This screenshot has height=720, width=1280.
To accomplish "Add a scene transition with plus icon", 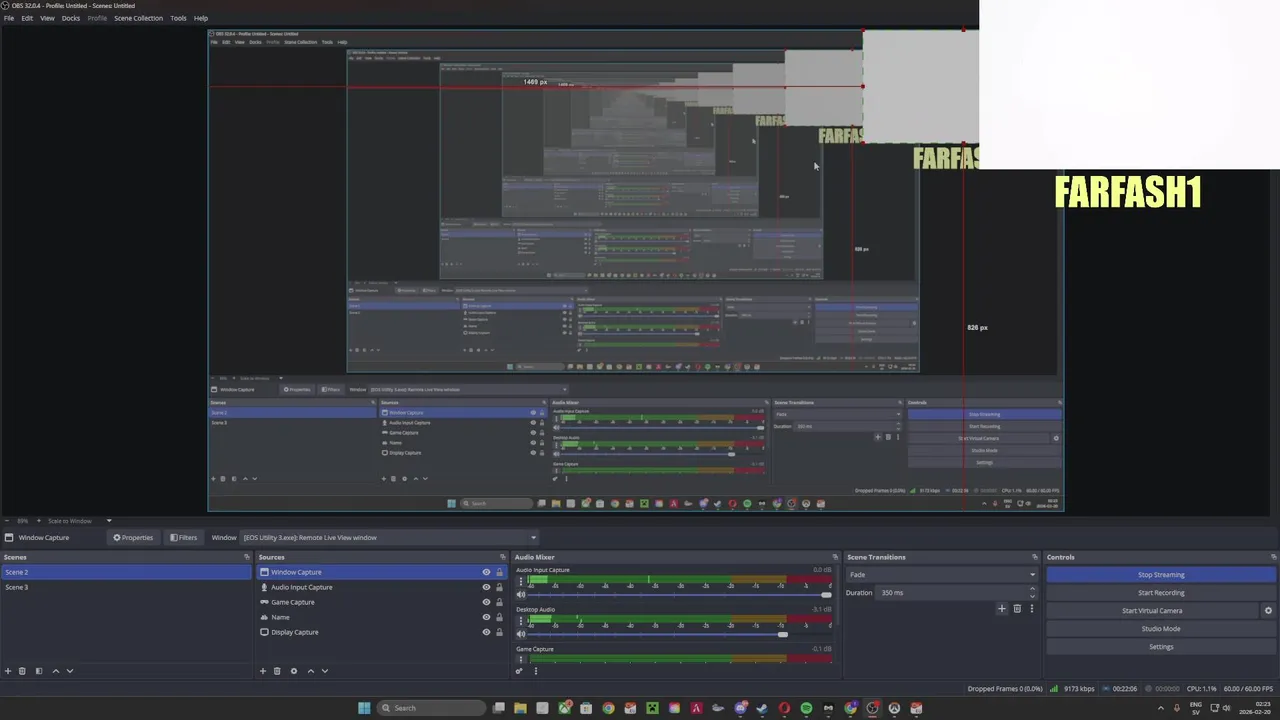I will coord(1001,608).
